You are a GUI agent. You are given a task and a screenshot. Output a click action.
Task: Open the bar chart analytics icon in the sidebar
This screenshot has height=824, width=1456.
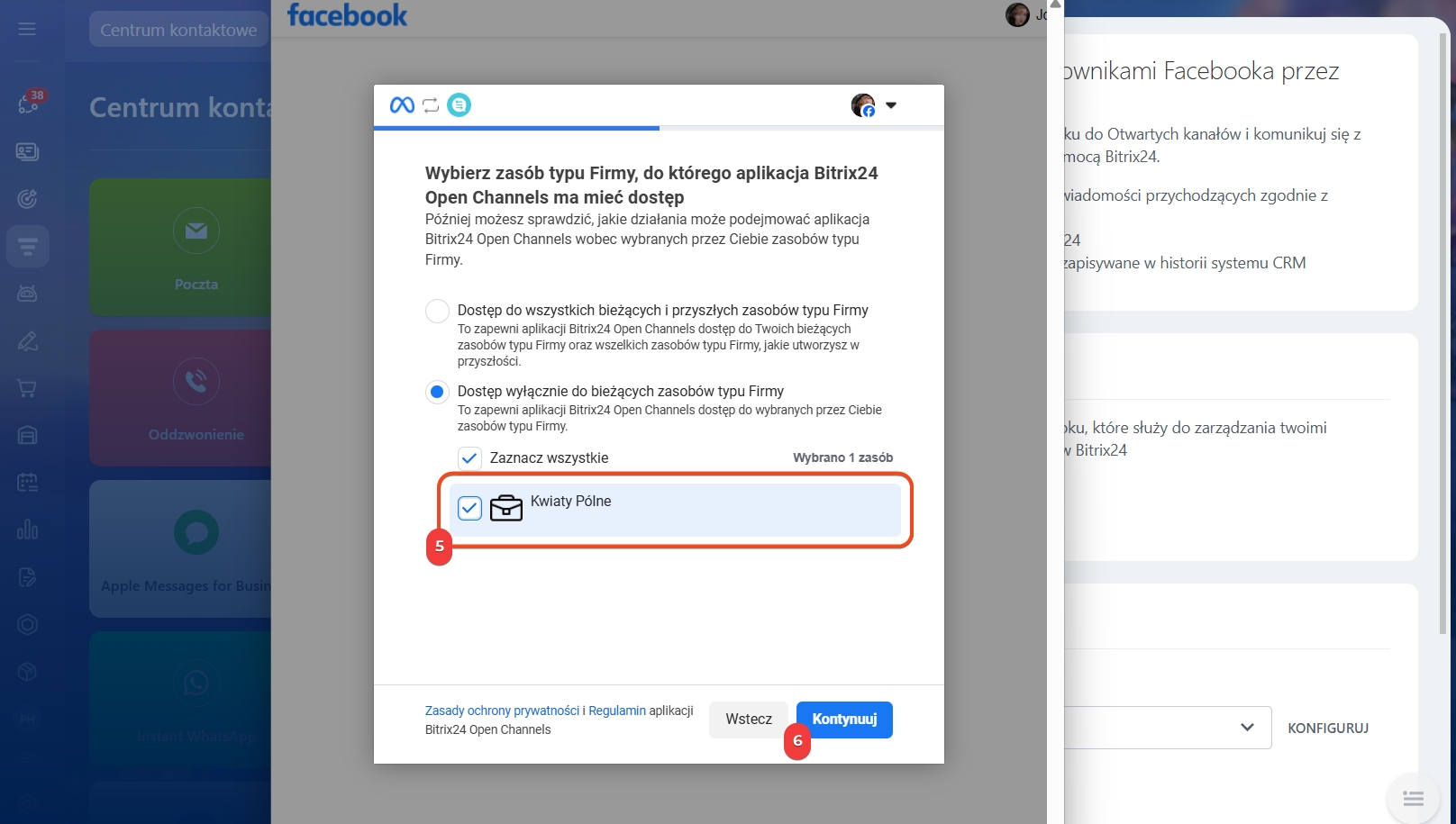pos(27,530)
